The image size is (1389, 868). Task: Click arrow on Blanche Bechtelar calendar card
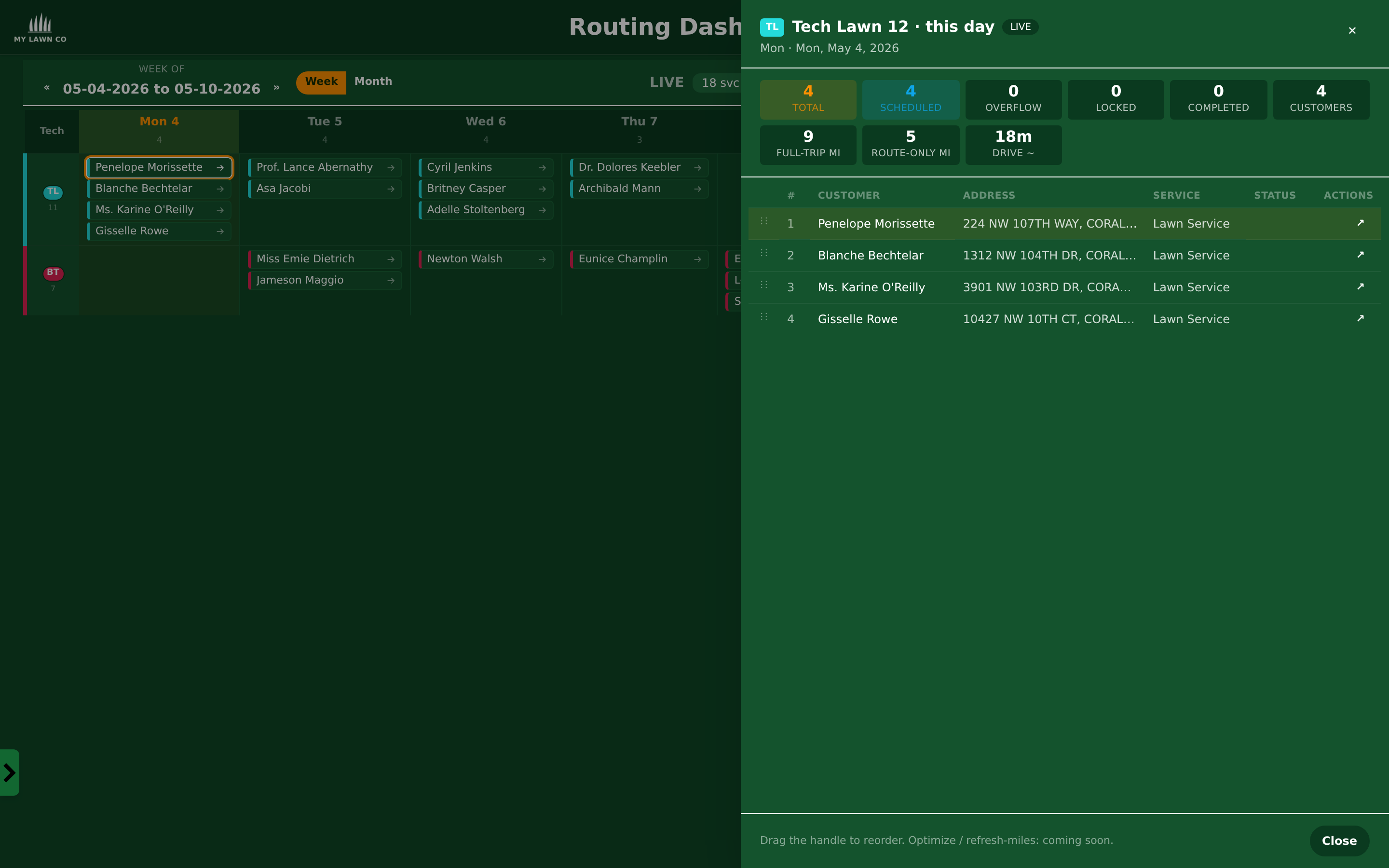point(220,189)
